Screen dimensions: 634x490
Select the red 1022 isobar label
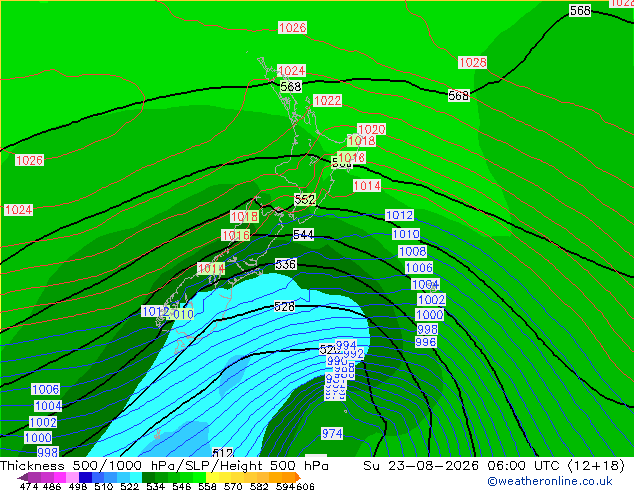[328, 100]
